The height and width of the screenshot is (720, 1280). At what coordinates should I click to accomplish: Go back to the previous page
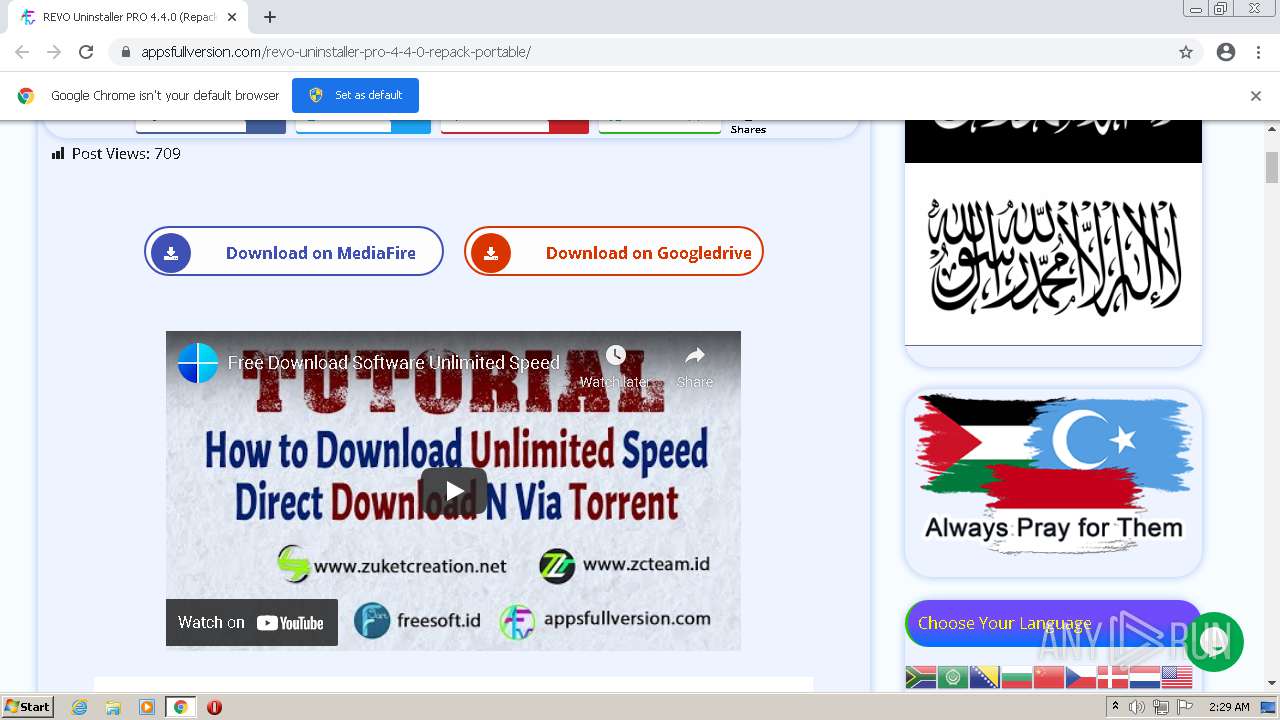pyautogui.click(x=22, y=52)
